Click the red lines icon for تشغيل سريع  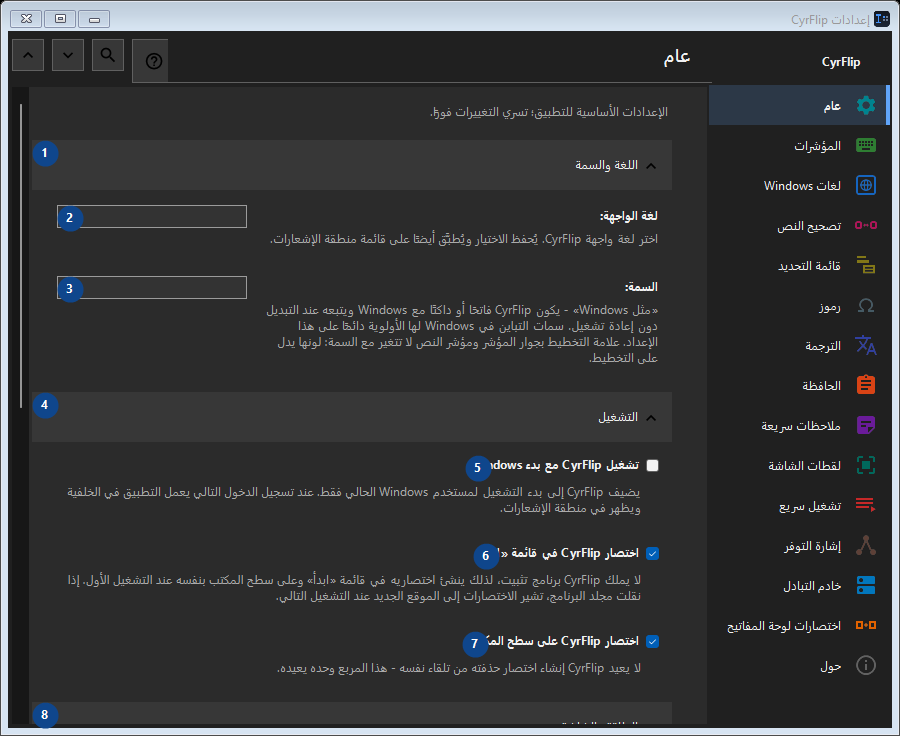(x=866, y=505)
